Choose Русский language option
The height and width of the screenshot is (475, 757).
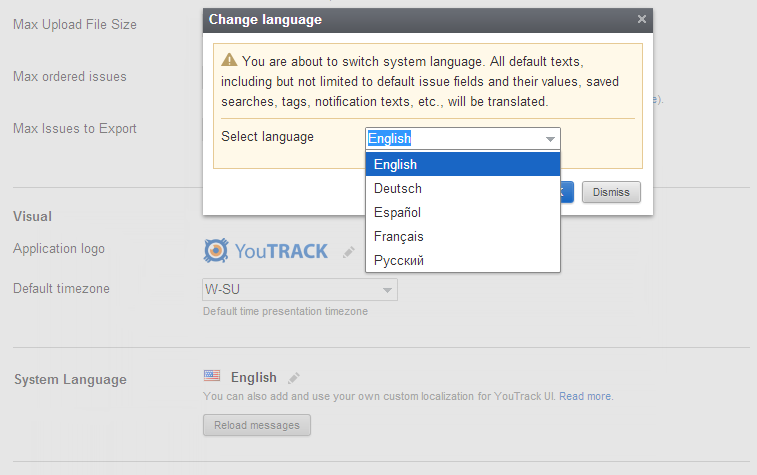[x=463, y=261]
